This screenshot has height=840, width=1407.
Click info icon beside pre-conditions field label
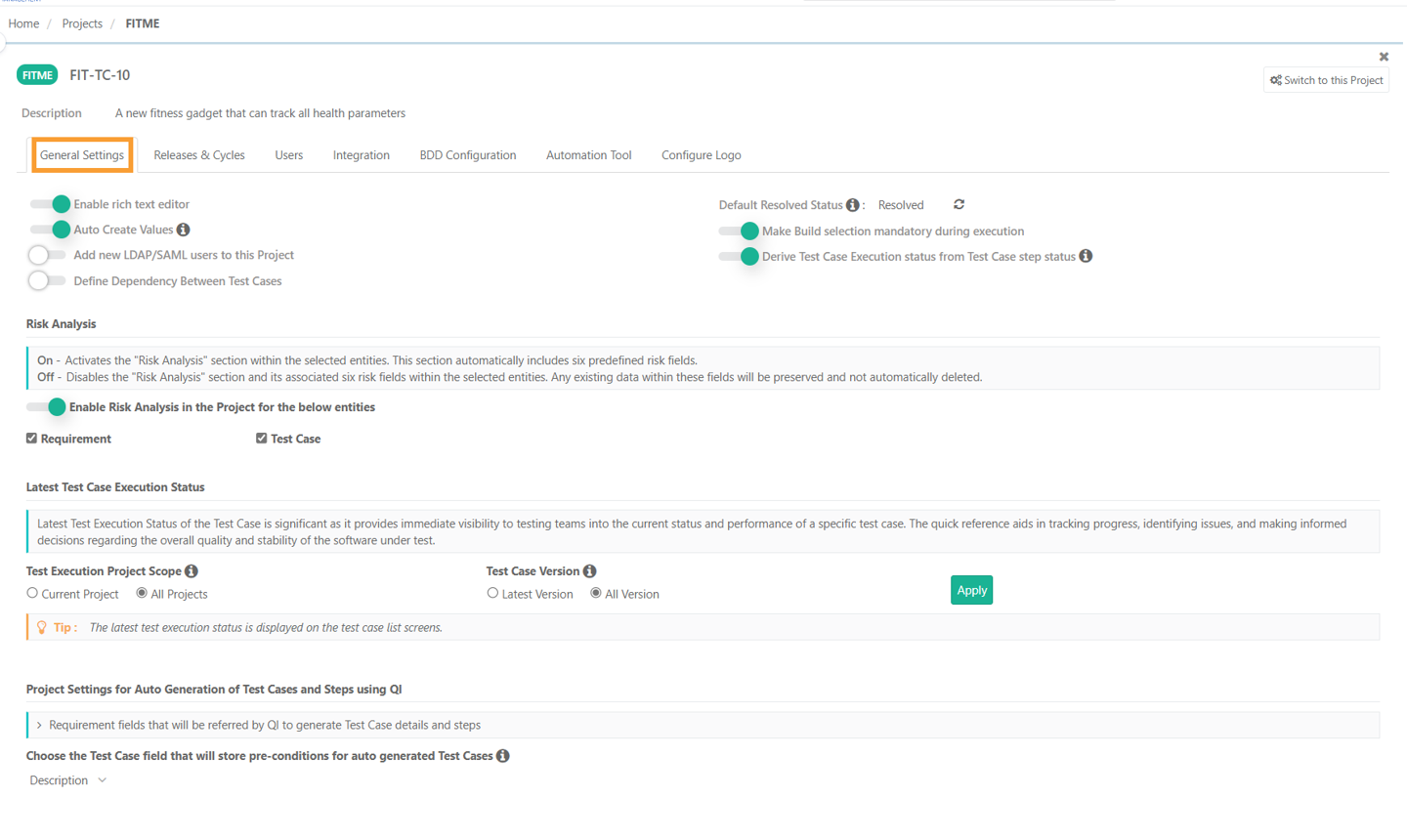coord(503,756)
